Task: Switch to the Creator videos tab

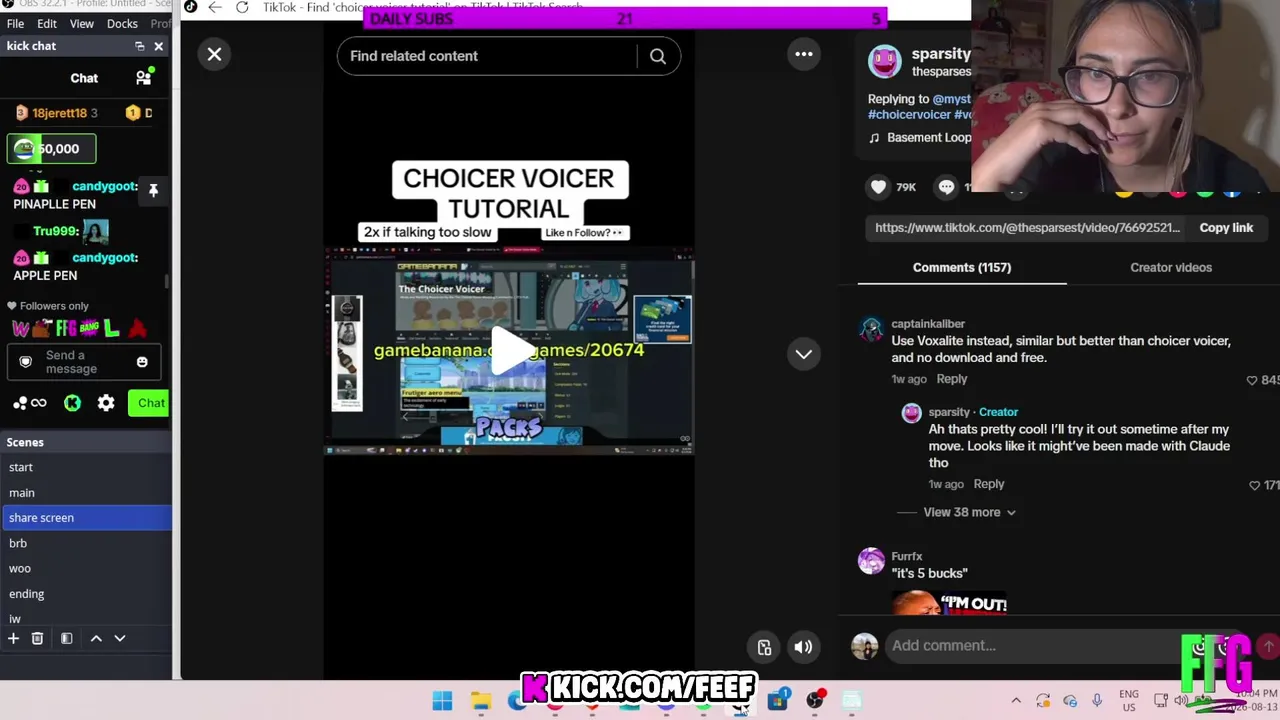Action: tap(1171, 268)
